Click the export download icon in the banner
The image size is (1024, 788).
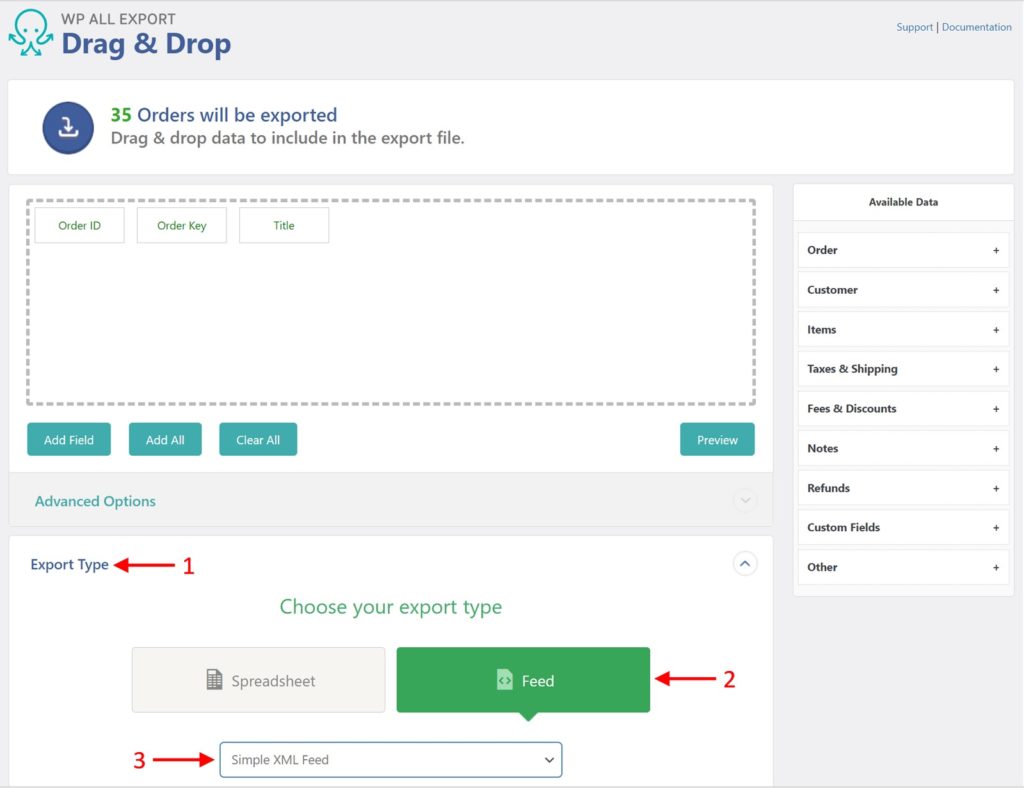(67, 126)
